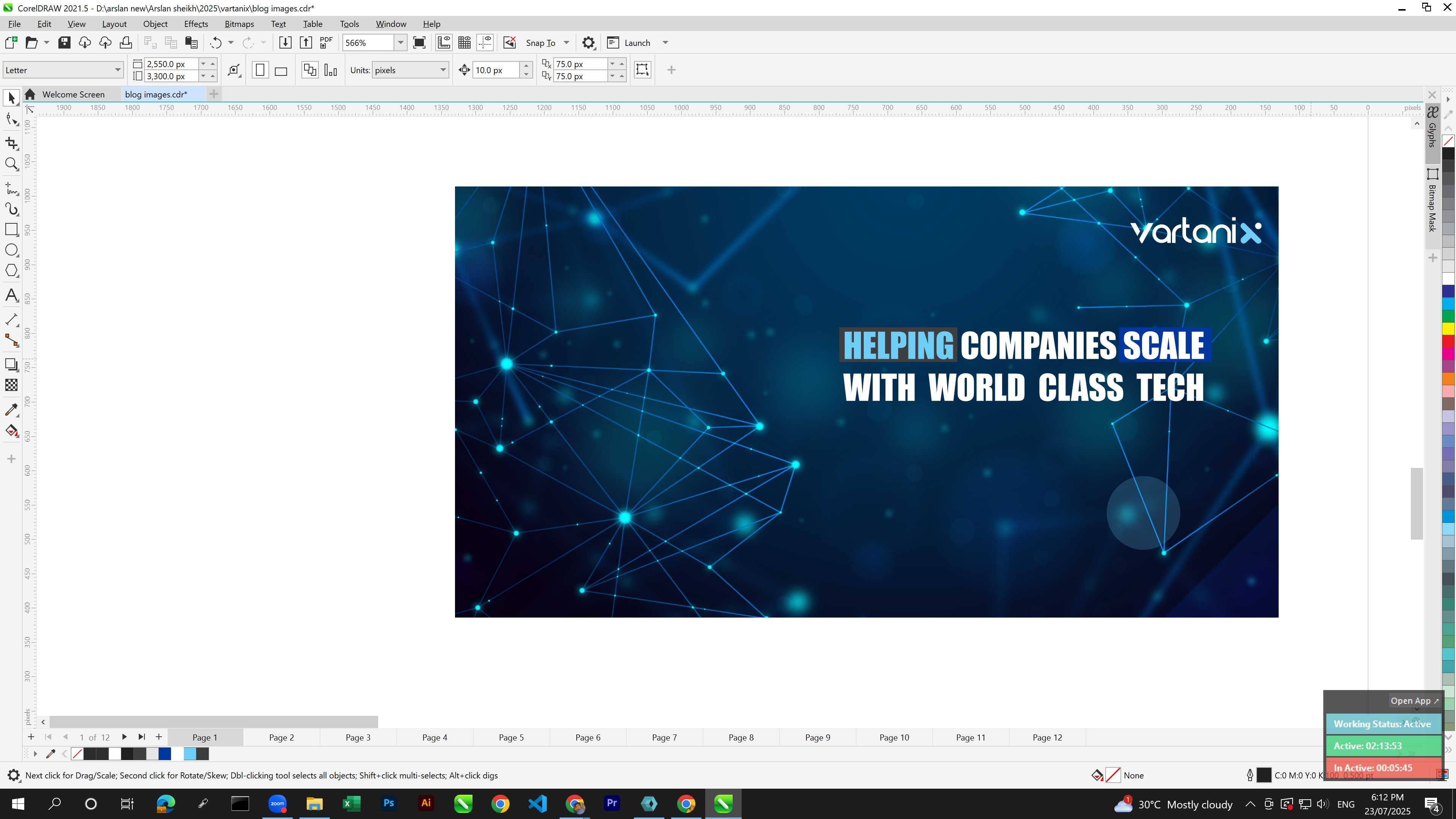Image resolution: width=1456 pixels, height=819 pixels.
Task: Expand the Undo history dropdown arrow
Action: click(231, 42)
